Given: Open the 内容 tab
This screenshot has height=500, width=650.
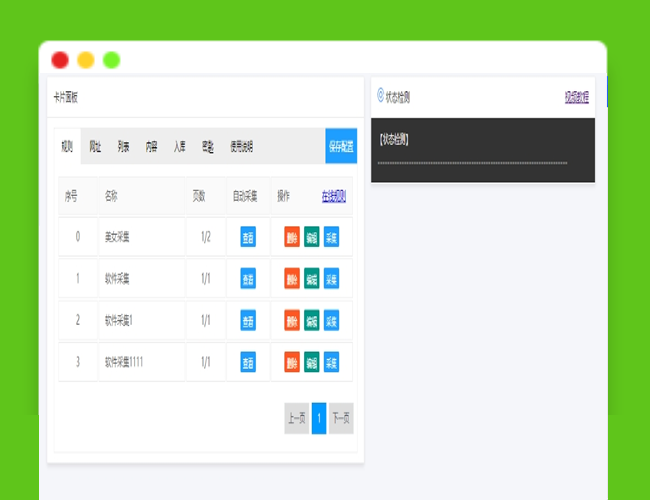Looking at the screenshot, I should tap(151, 146).
